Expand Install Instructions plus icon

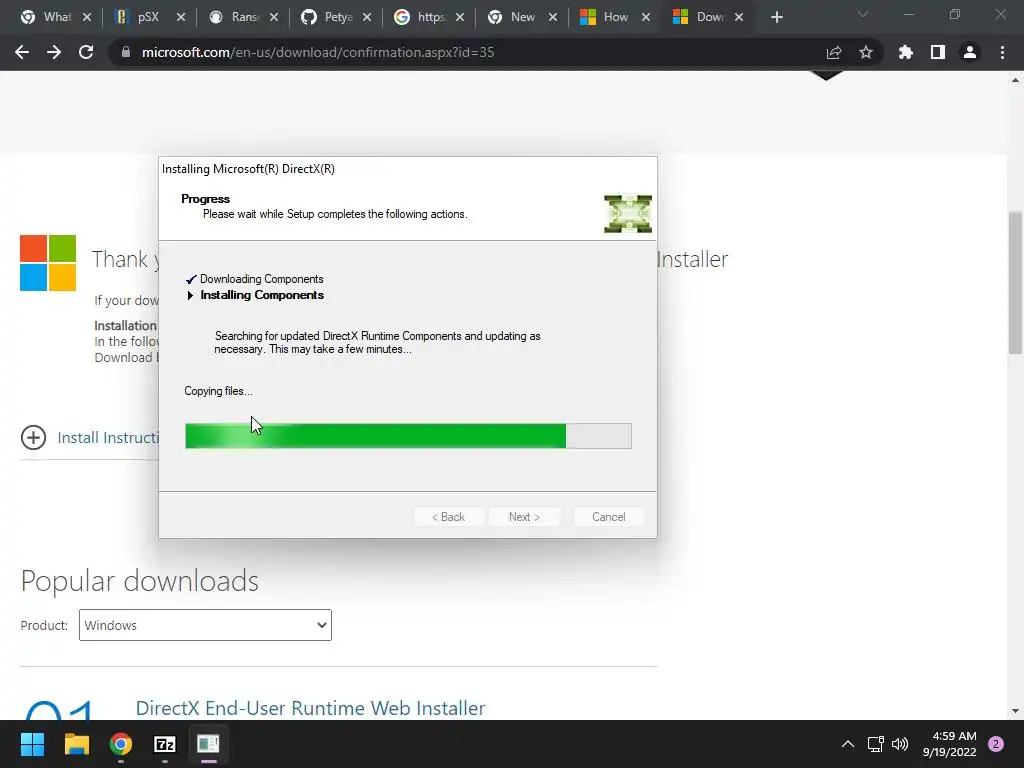(33, 438)
